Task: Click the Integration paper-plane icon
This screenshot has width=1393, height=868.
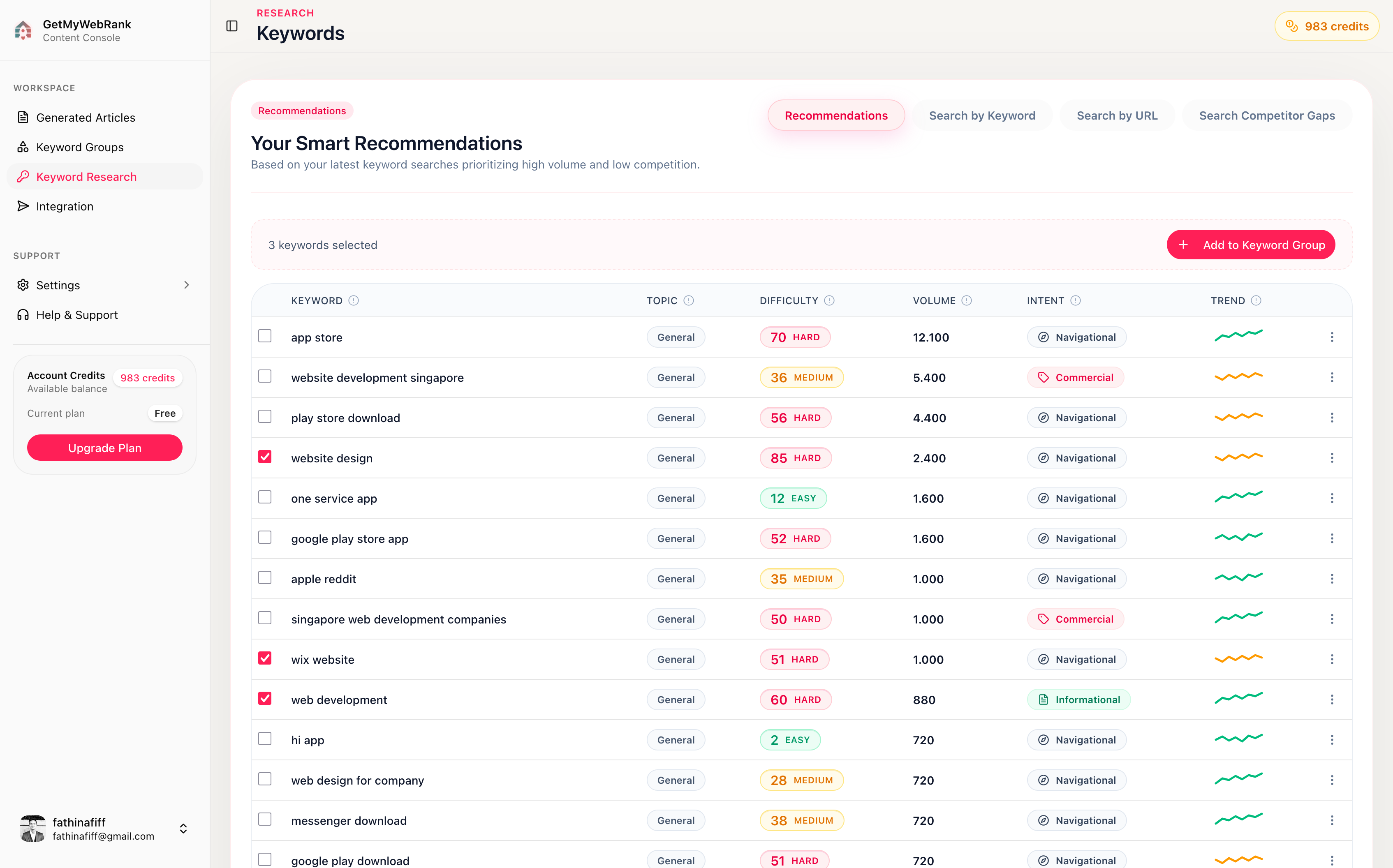Action: [x=23, y=205]
